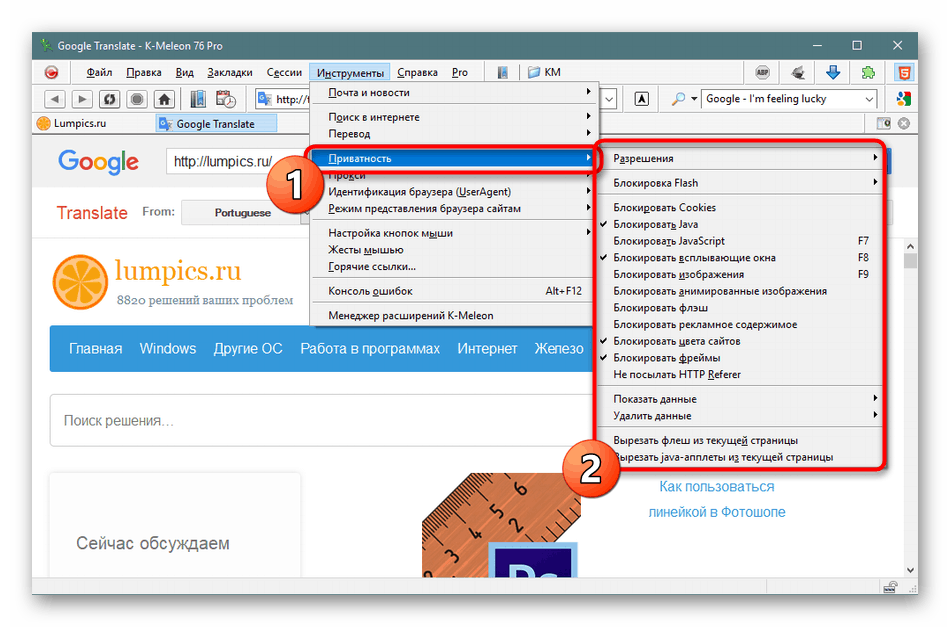
Task: Click the status bar network icon
Action: click(890, 586)
